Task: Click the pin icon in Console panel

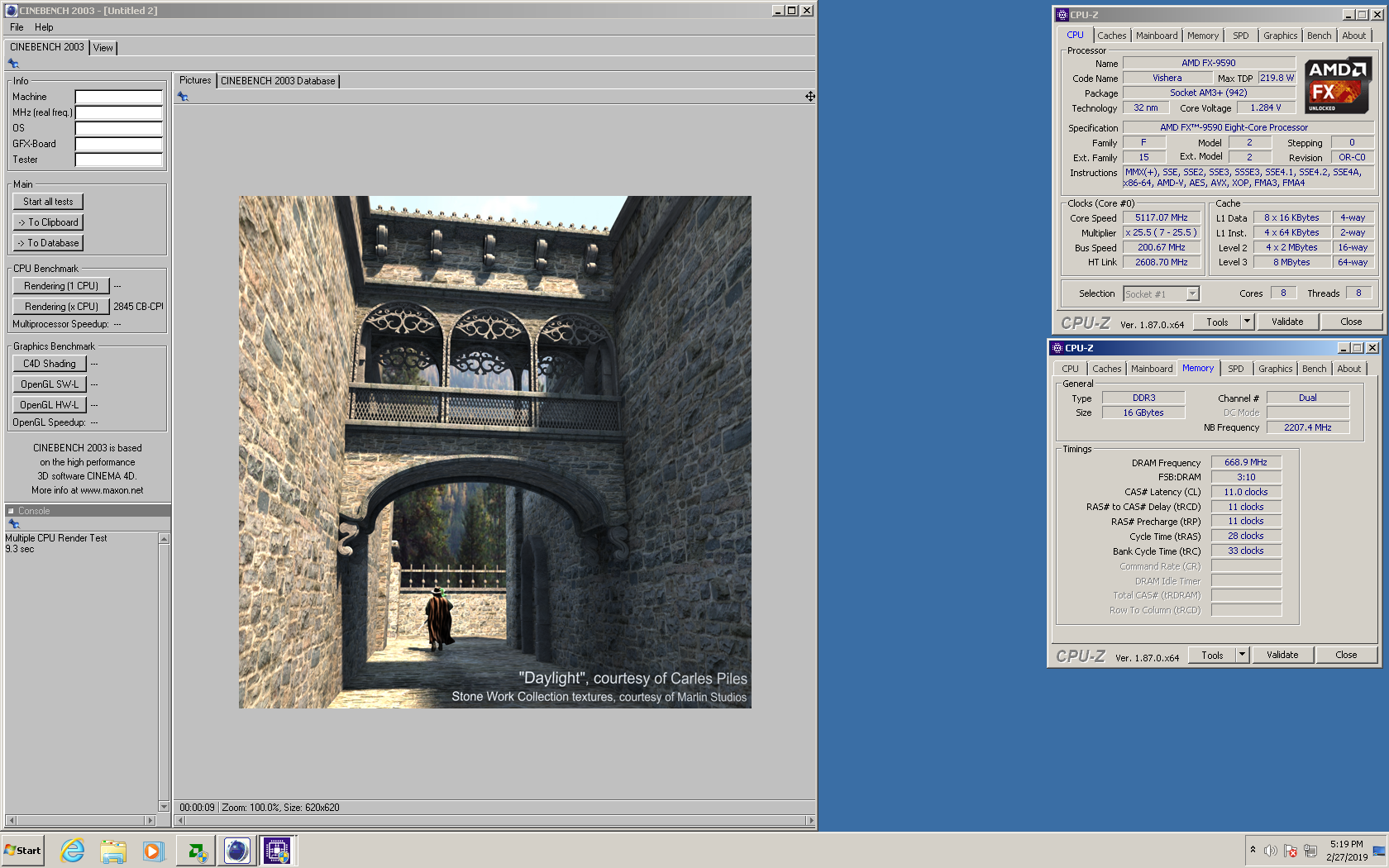Action: click(x=13, y=524)
